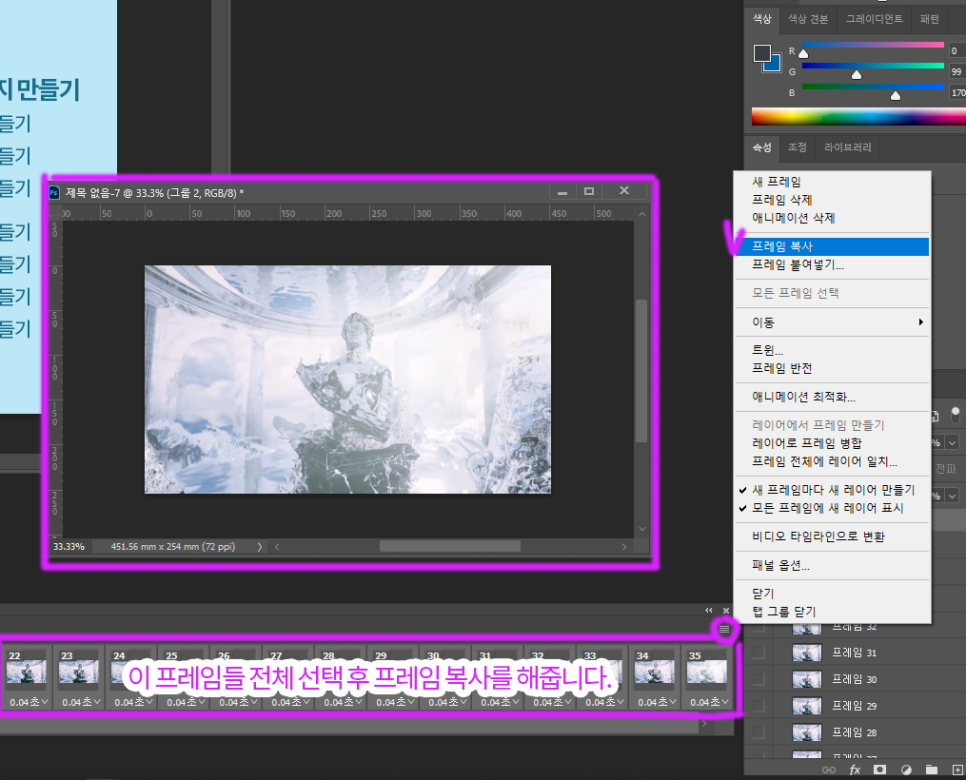Switch to the 그레이디언트 tab

point(874,19)
